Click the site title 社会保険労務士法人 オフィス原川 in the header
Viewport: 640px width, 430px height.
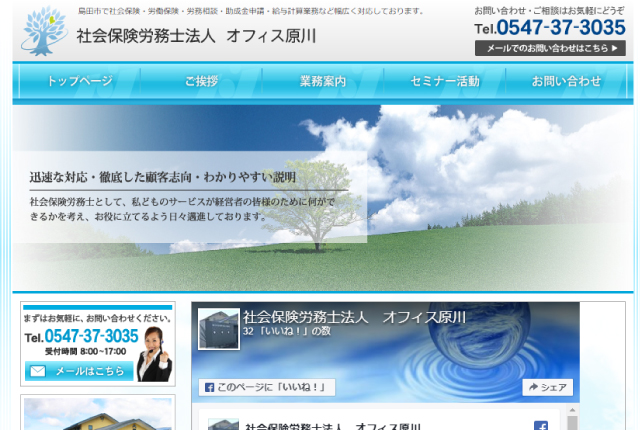click(196, 36)
